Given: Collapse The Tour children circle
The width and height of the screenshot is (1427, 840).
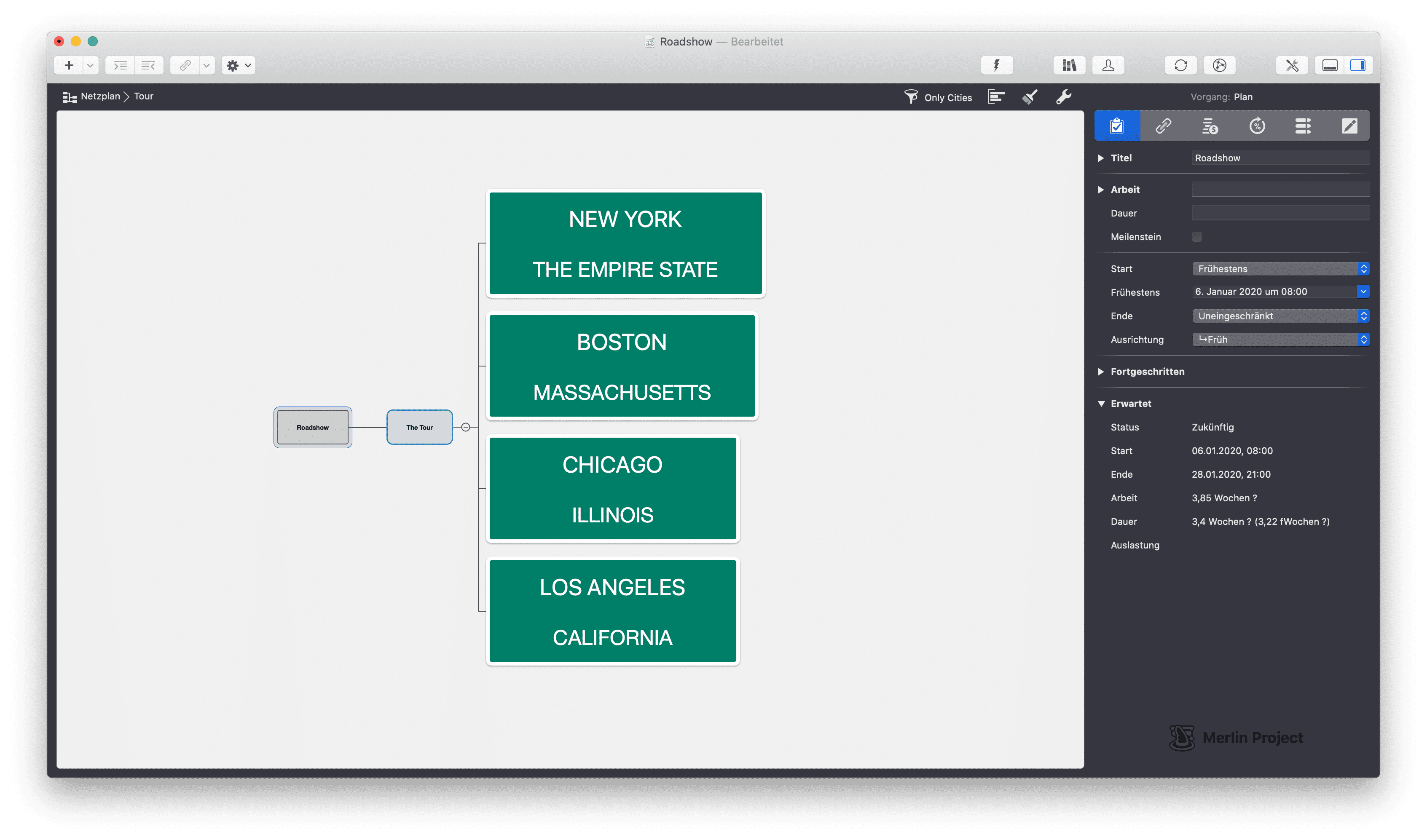Looking at the screenshot, I should click(465, 427).
